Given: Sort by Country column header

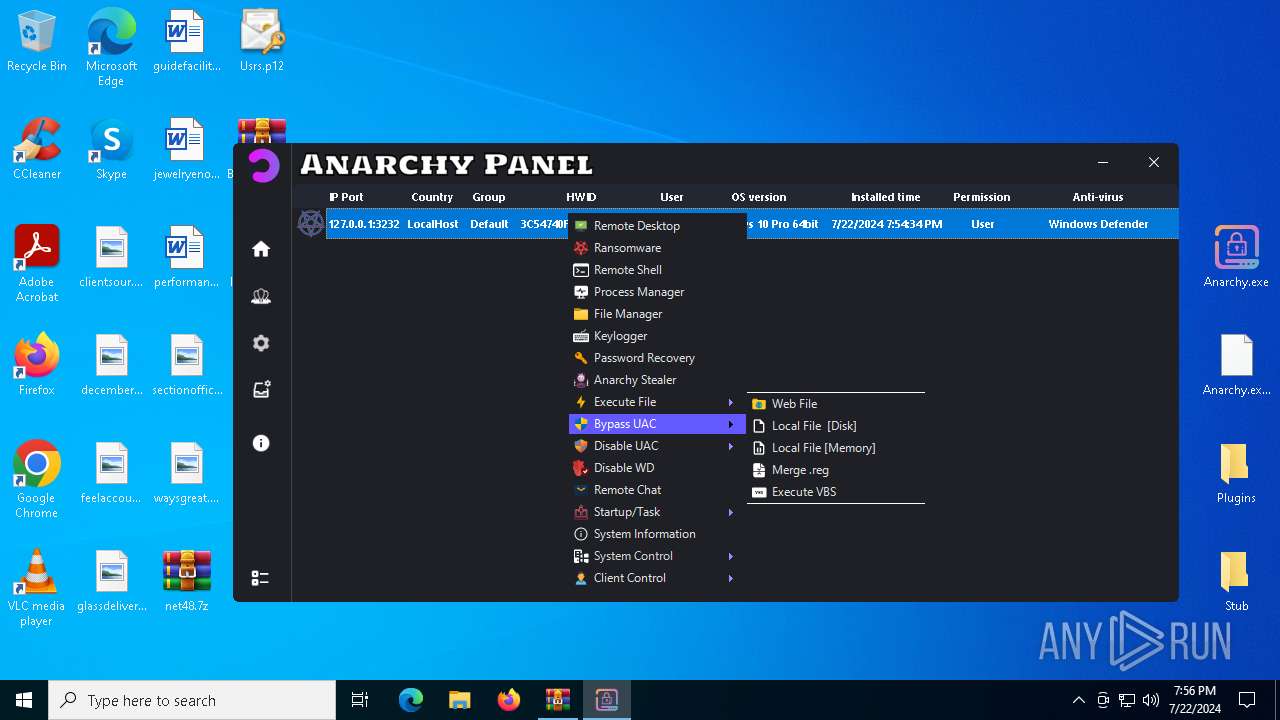Looking at the screenshot, I should click(432, 197).
